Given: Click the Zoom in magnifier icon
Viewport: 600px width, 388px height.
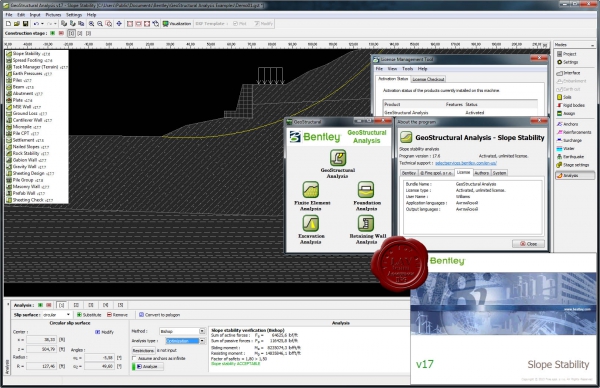Looking at the screenshot, I should tap(91, 24).
